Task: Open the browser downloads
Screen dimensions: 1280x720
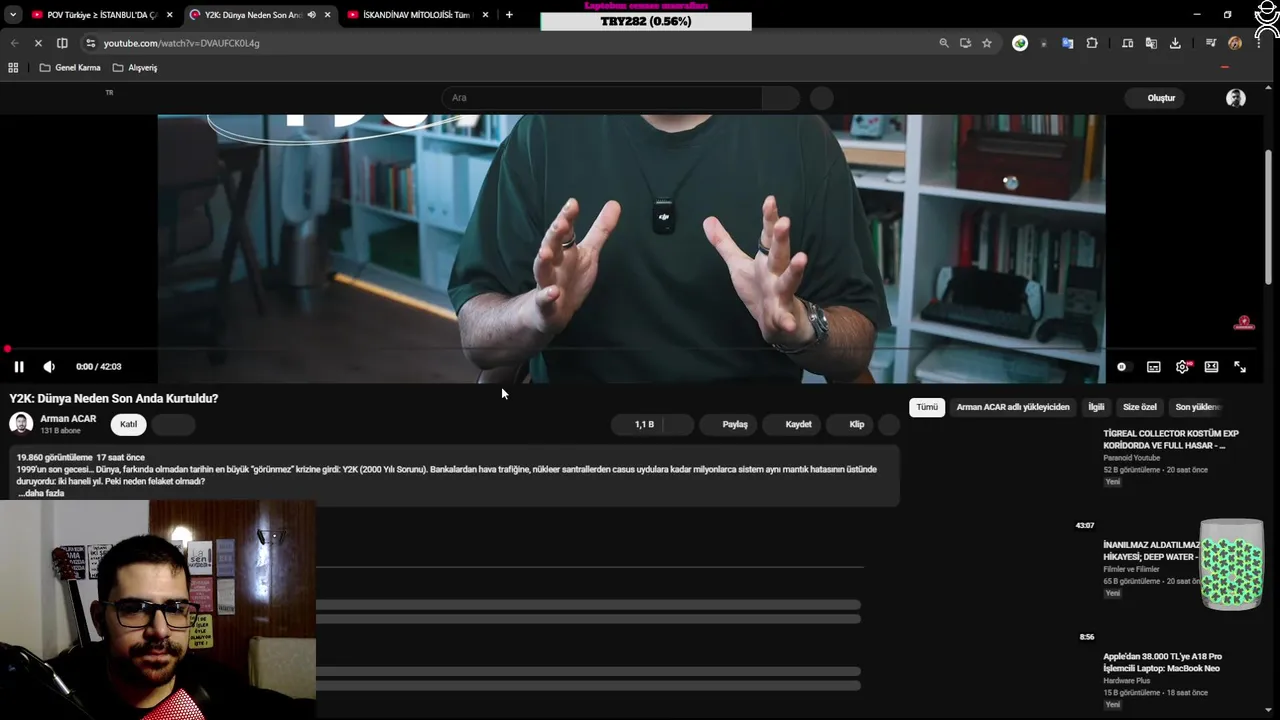Action: [x=1175, y=43]
